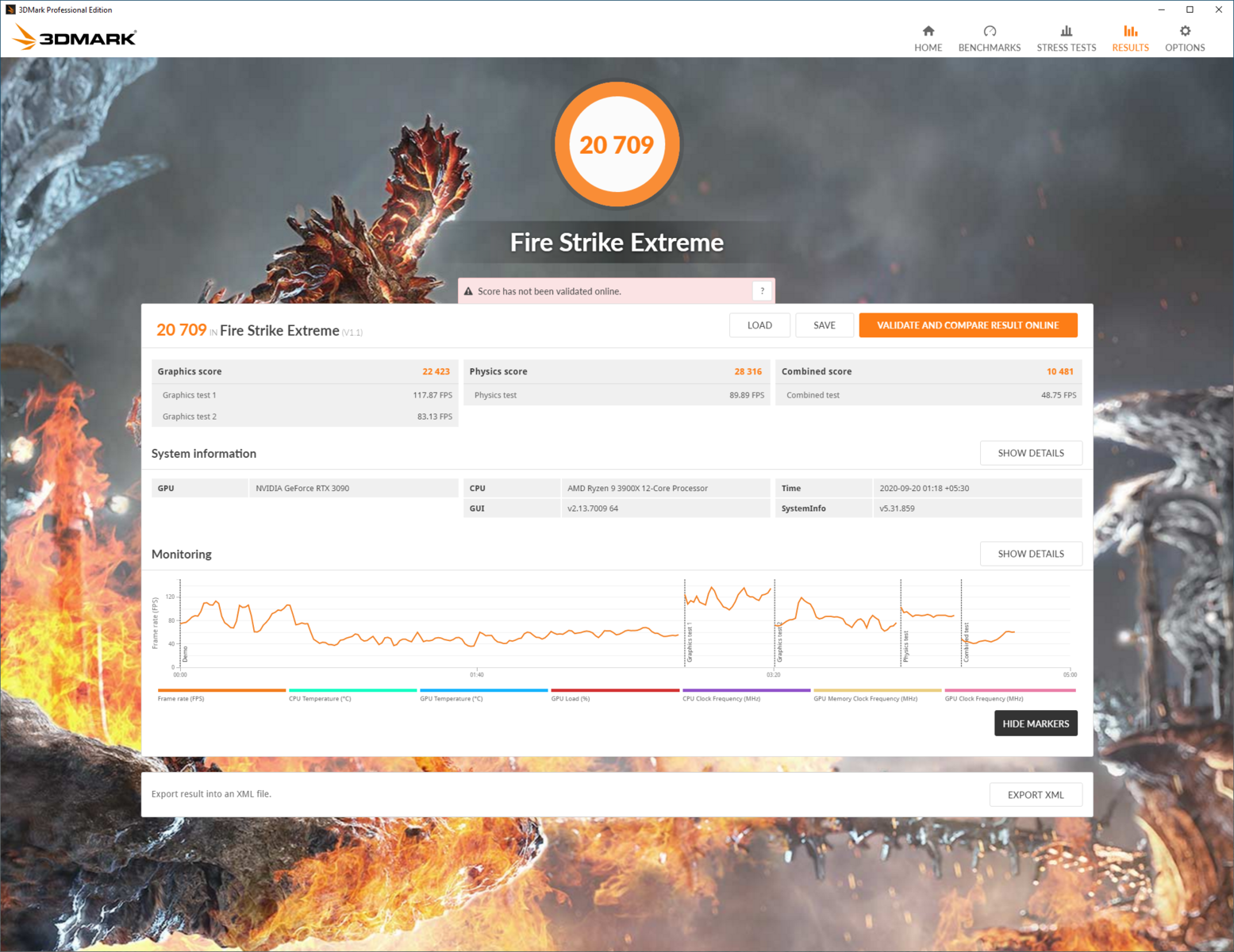
Task: Click the Graphics test 2 row
Action: pyautogui.click(x=305, y=416)
